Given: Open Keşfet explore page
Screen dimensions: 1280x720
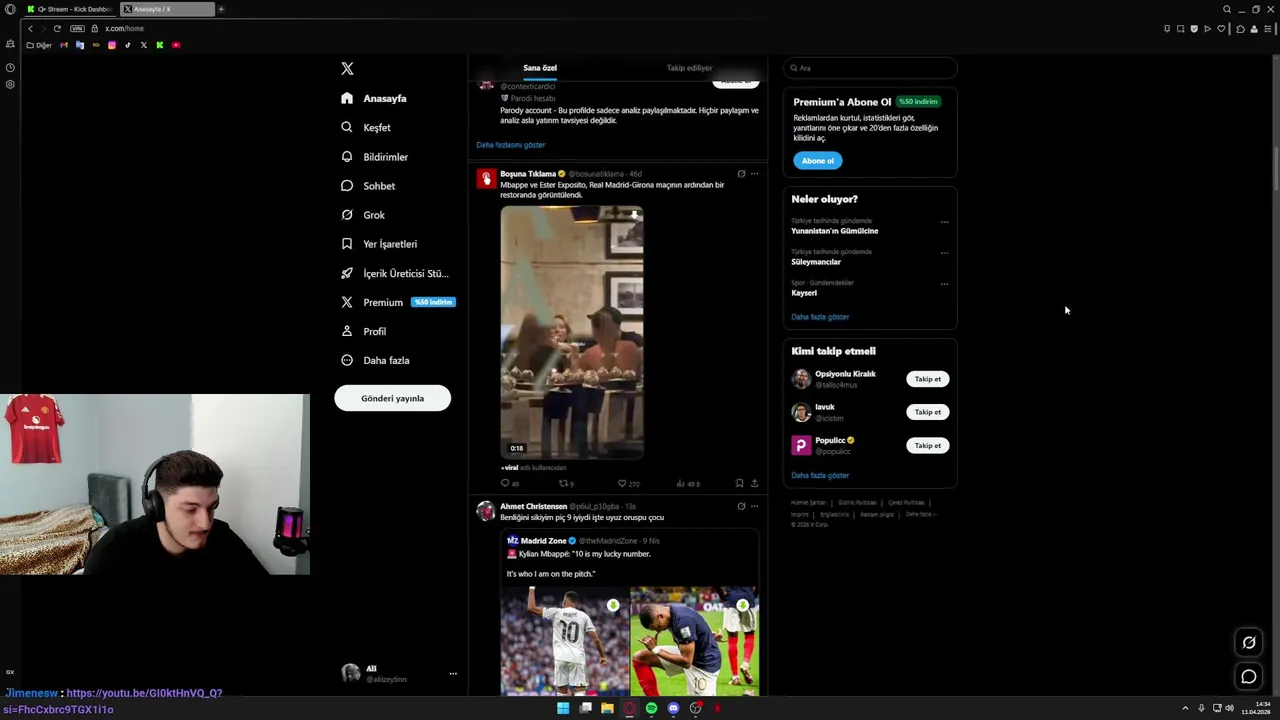Looking at the screenshot, I should [x=366, y=127].
